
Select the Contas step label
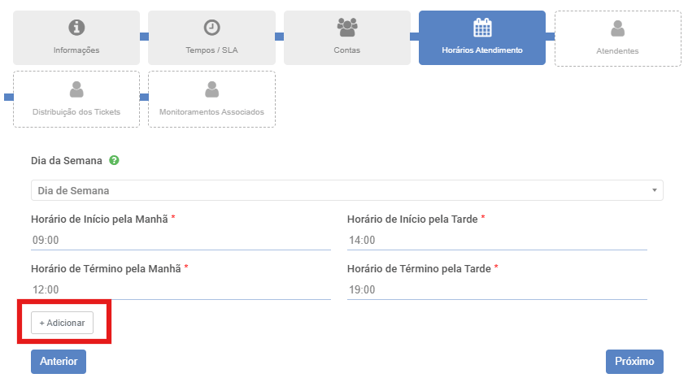click(347, 50)
